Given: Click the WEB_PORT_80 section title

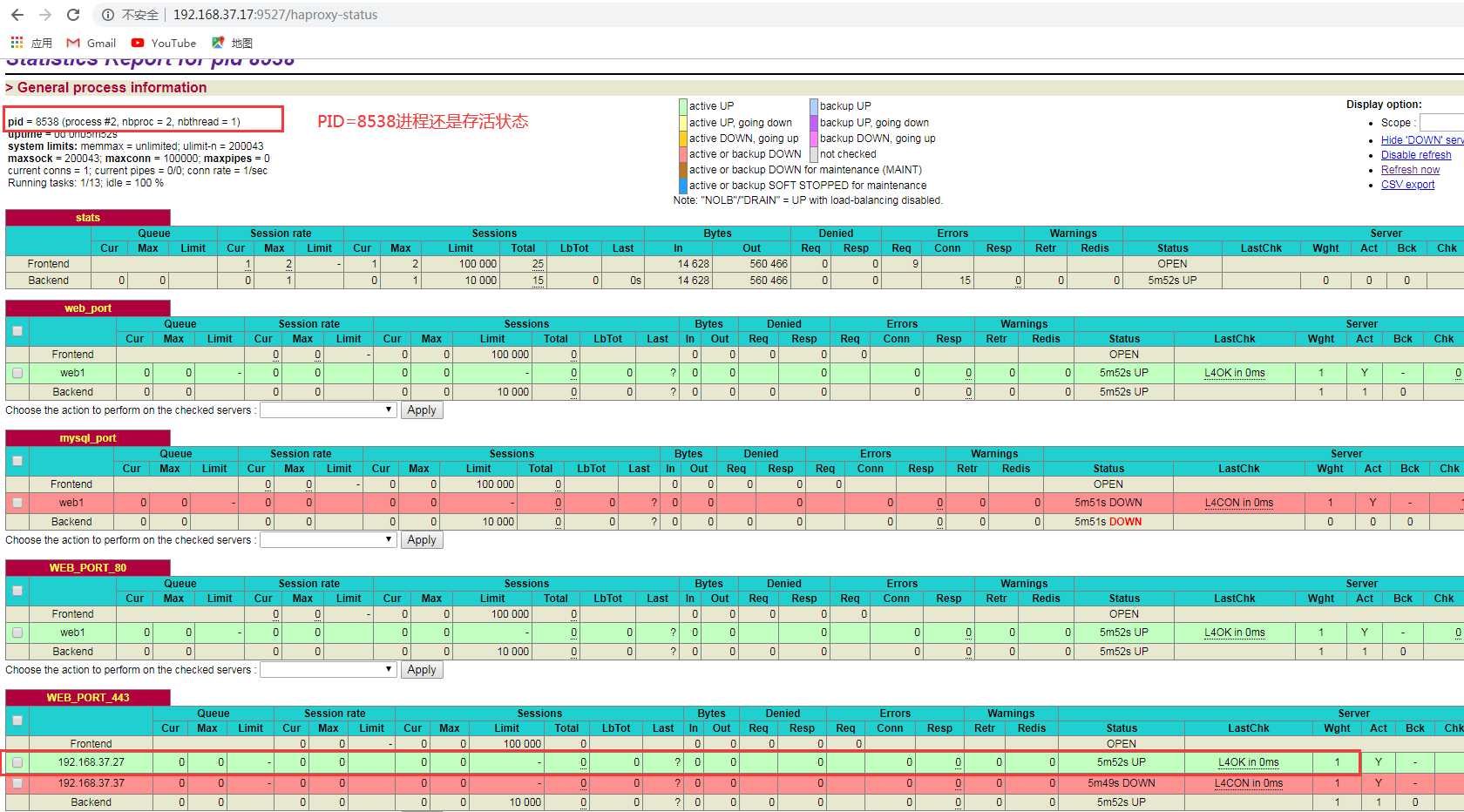Looking at the screenshot, I should [x=88, y=568].
